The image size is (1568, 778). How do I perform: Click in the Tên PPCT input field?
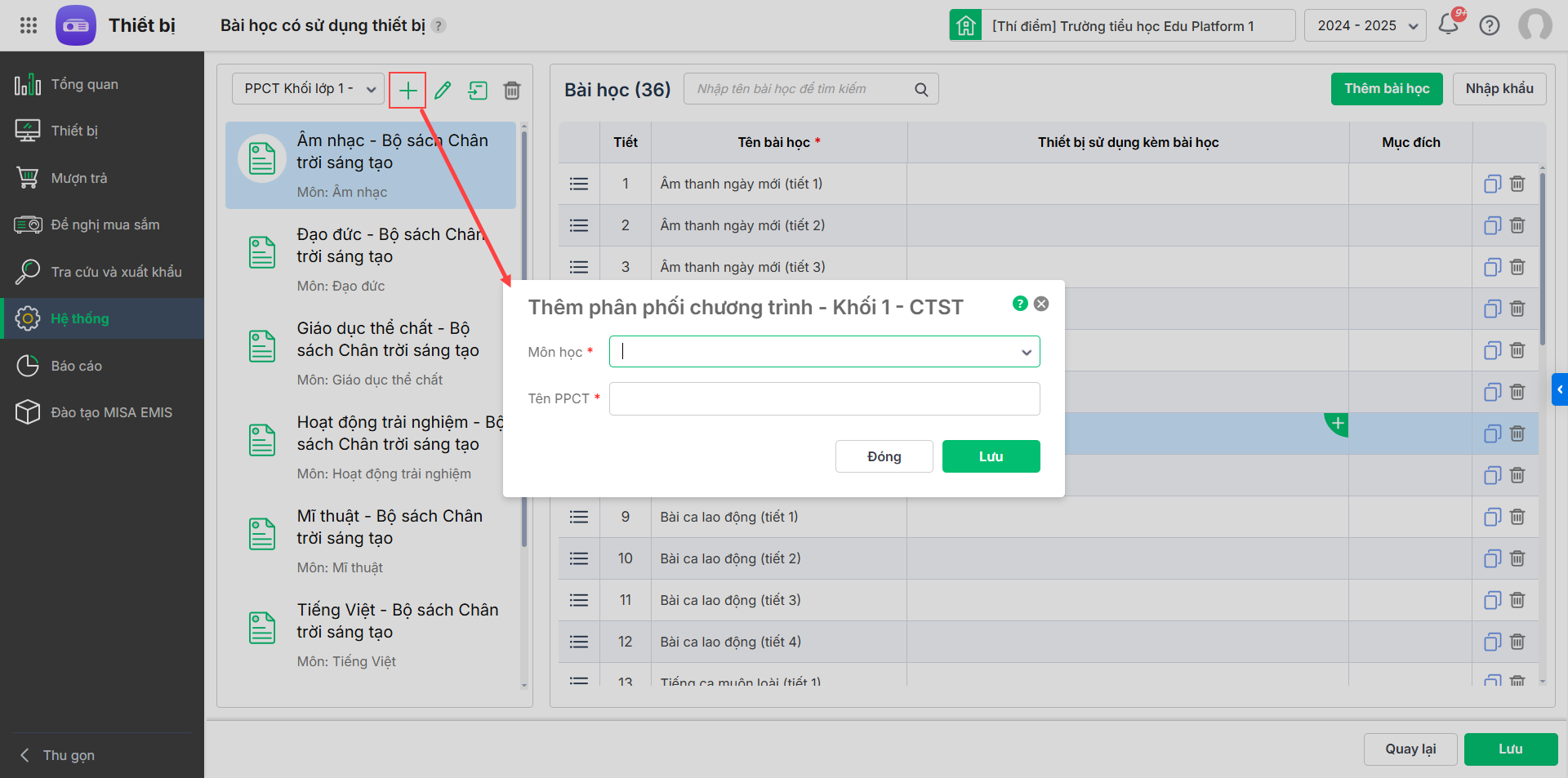click(824, 398)
